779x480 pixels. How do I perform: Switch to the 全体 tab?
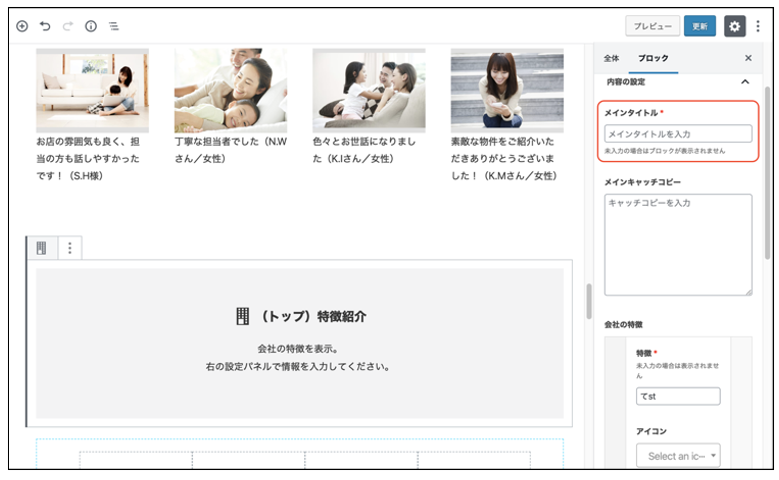click(612, 58)
